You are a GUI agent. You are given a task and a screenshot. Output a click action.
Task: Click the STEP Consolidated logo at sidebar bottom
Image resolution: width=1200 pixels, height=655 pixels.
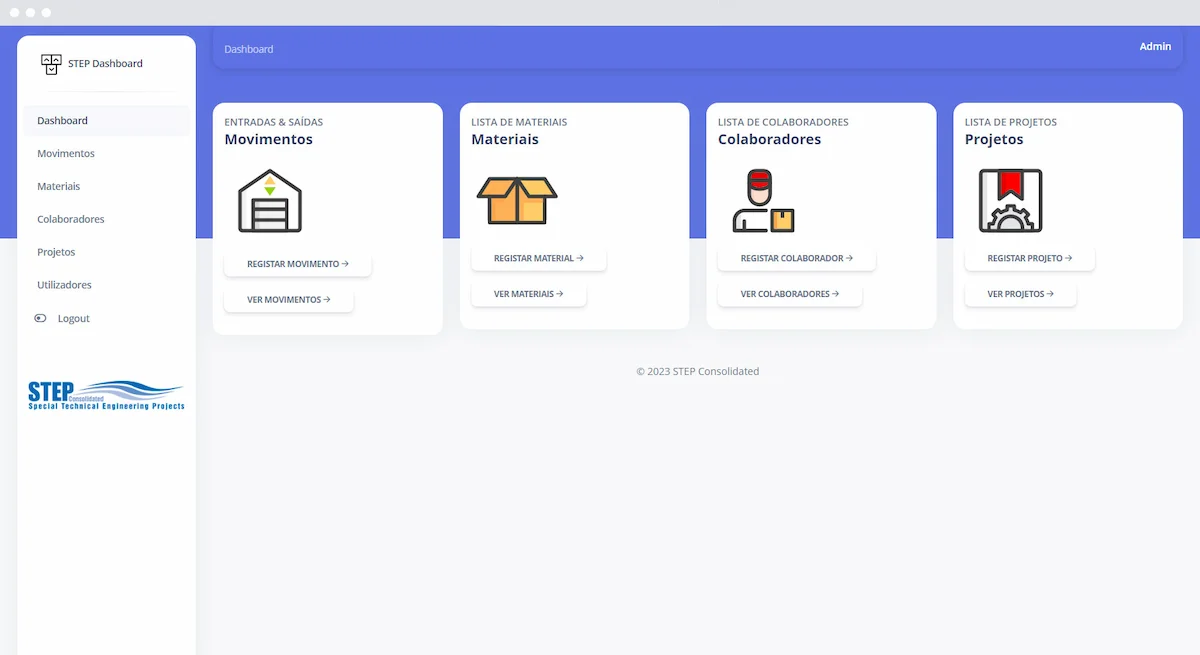click(x=105, y=394)
